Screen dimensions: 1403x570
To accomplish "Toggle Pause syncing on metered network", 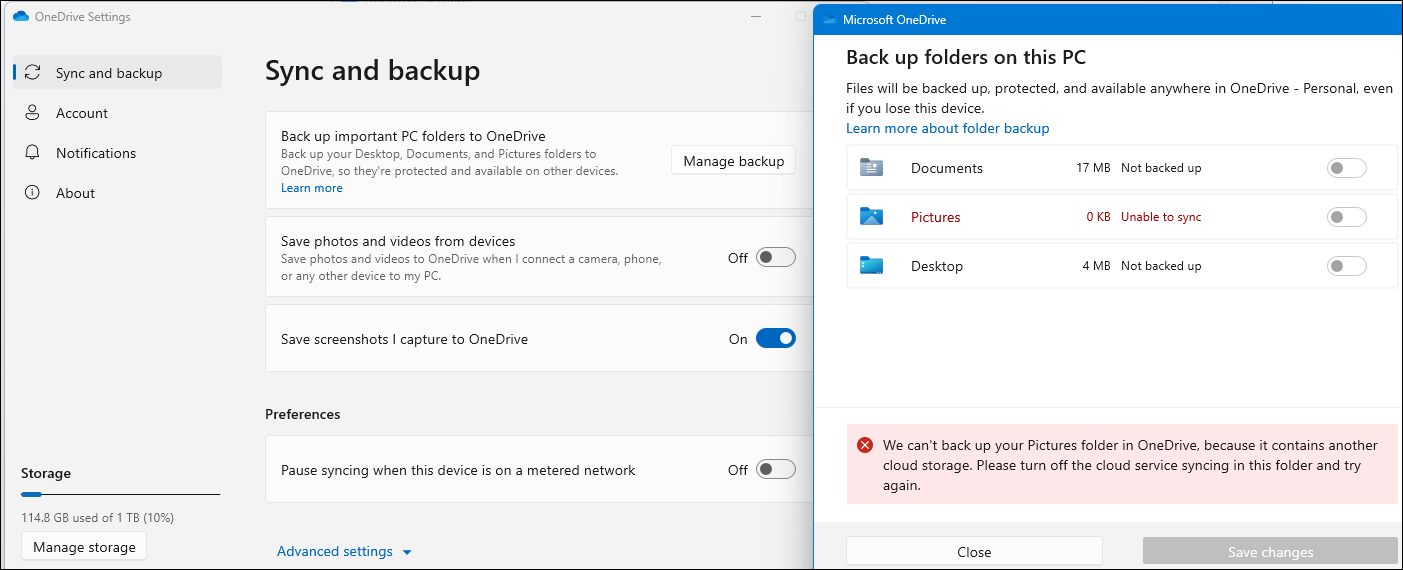I will (775, 470).
